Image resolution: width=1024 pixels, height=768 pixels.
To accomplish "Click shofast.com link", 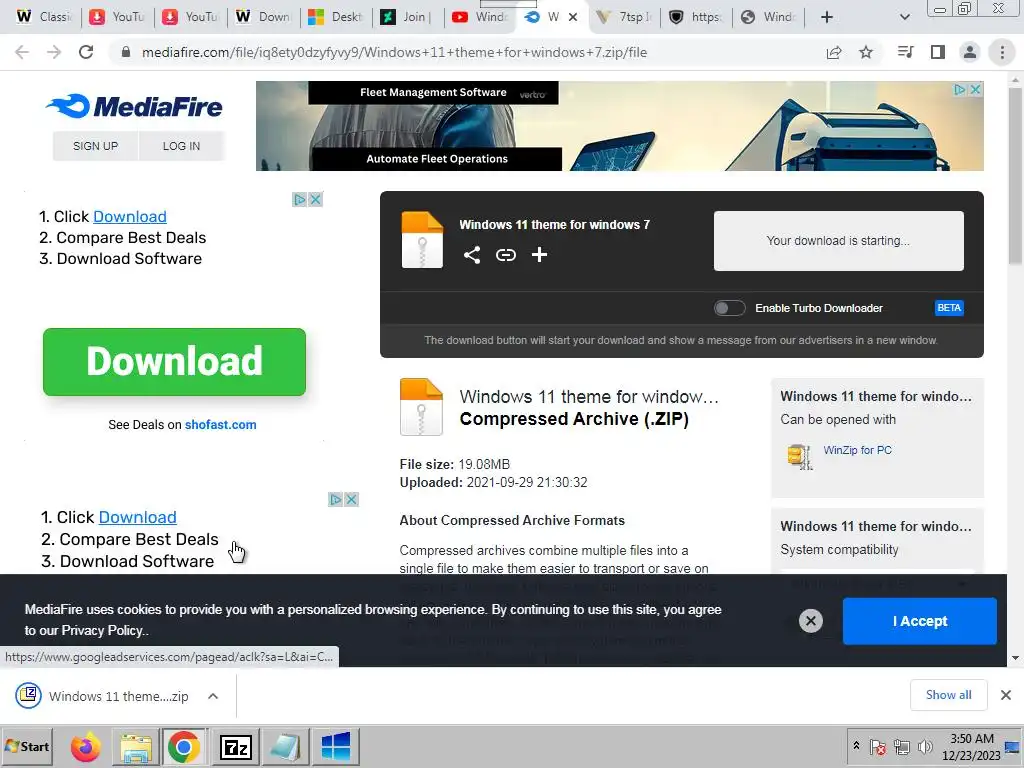I will (x=220, y=424).
